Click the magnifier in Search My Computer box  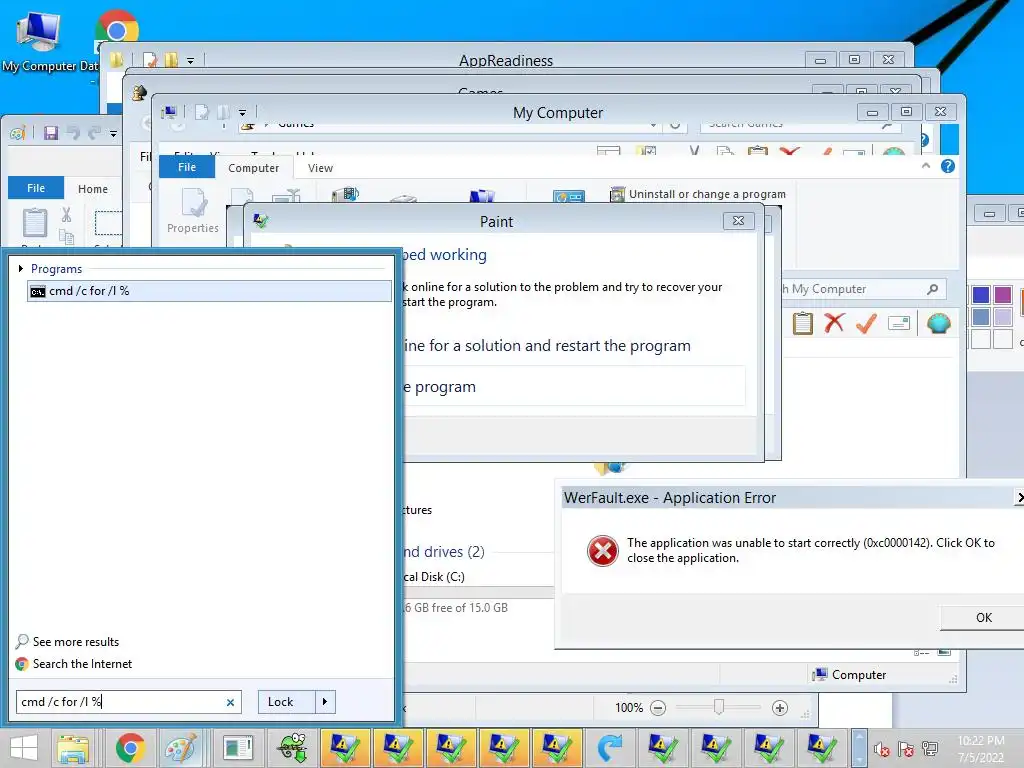point(933,289)
